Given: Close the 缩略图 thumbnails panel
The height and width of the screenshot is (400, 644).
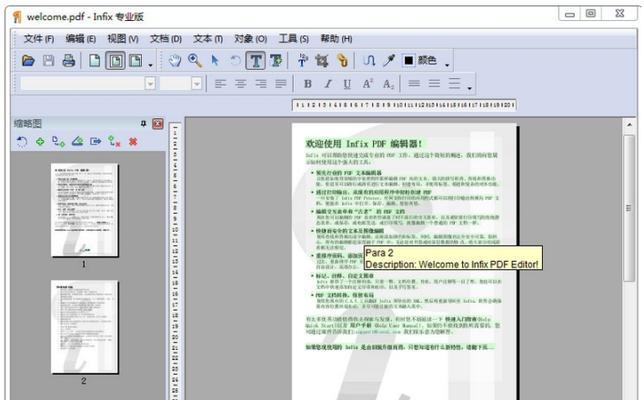Looking at the screenshot, I should (x=158, y=124).
